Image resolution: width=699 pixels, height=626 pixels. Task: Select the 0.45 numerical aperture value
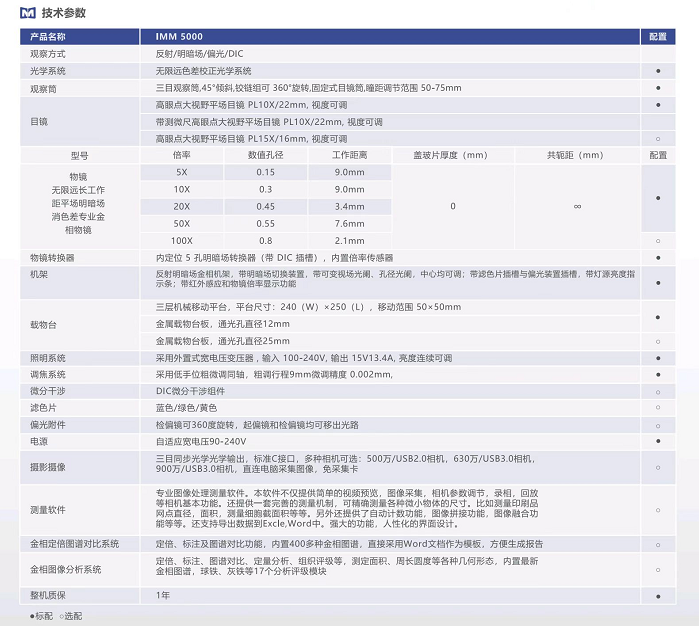pos(266,206)
